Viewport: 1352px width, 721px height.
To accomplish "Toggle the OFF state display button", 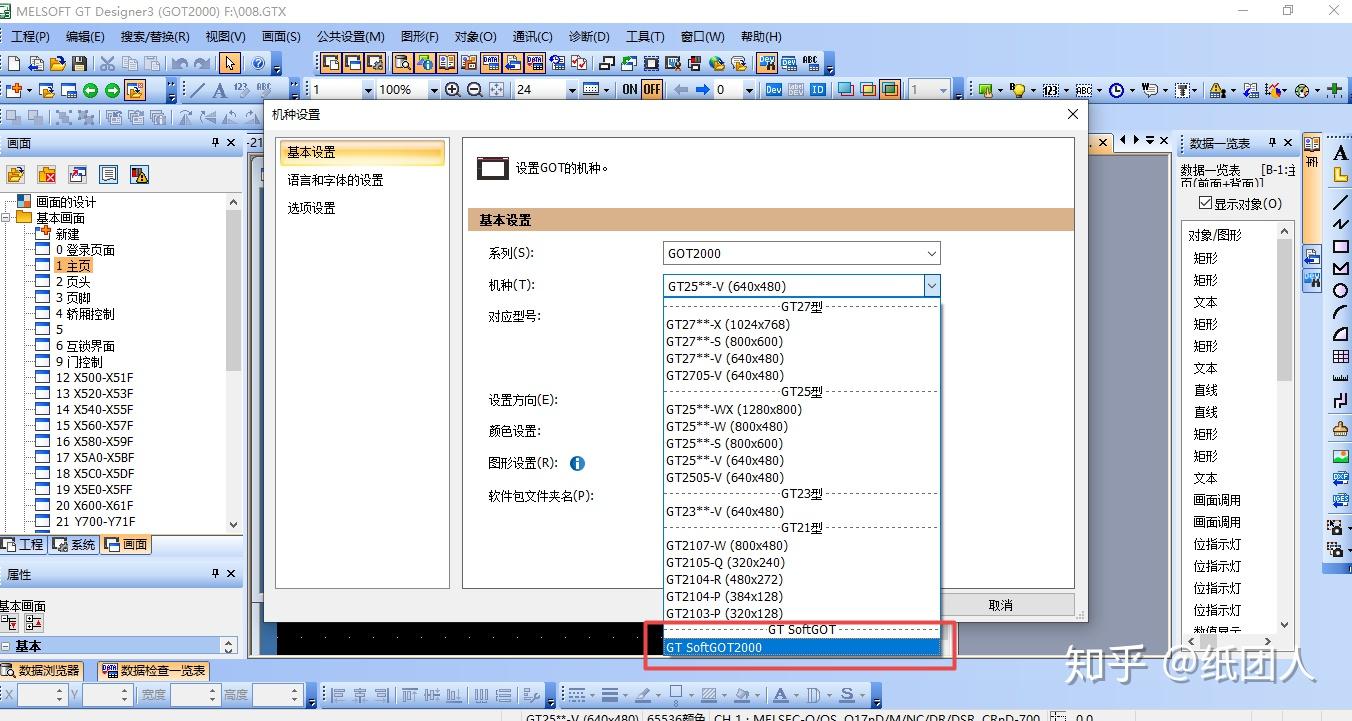I will [x=650, y=89].
